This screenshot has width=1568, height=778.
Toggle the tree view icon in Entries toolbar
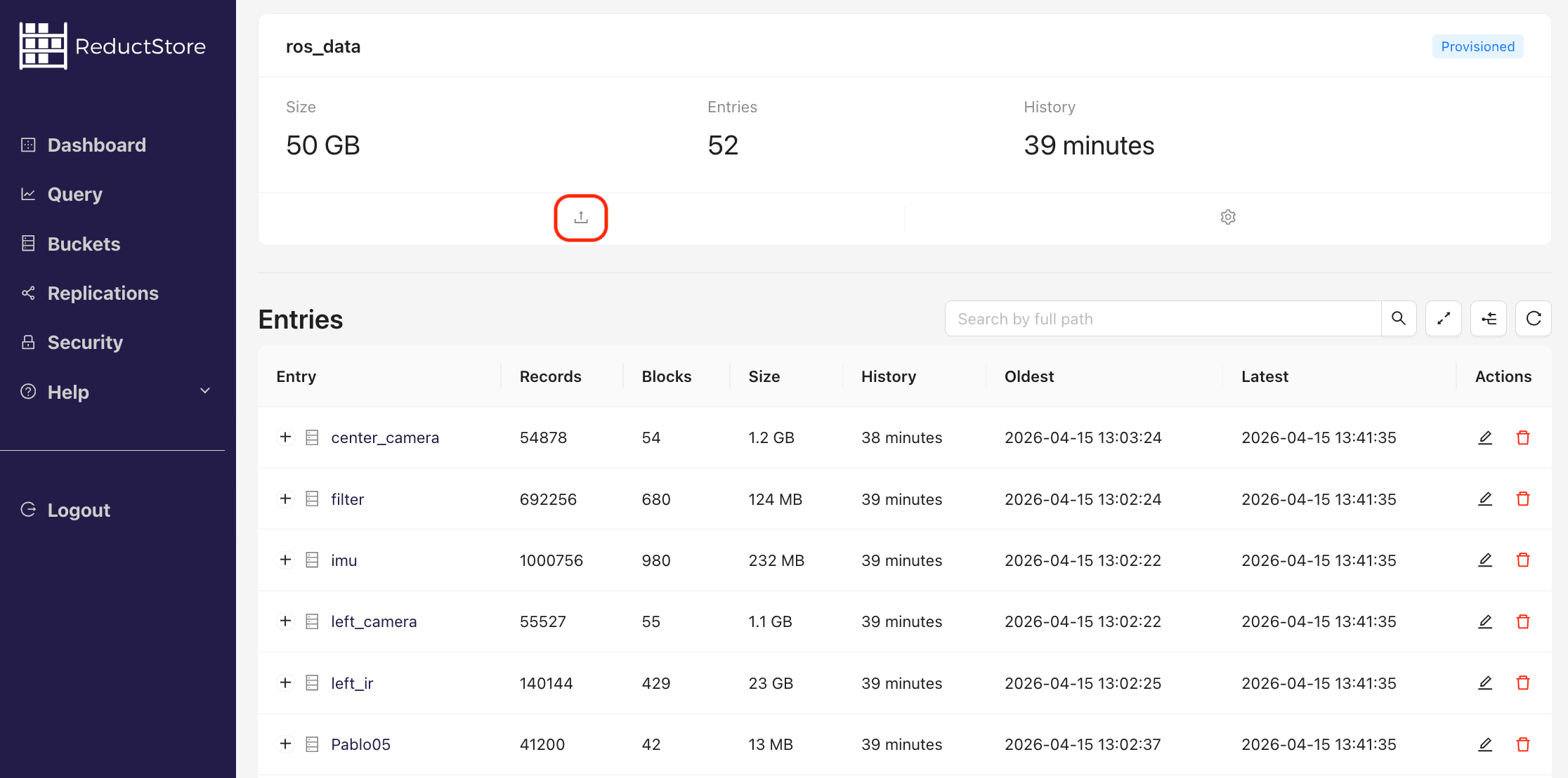click(x=1488, y=319)
